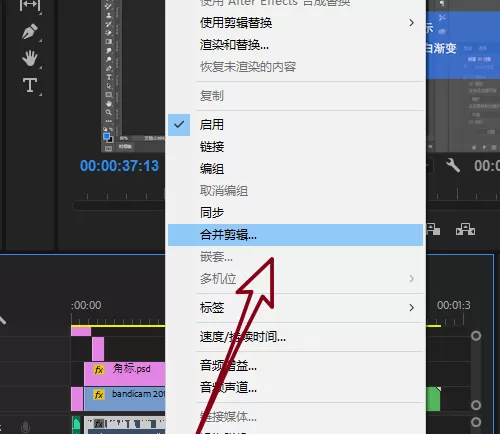Viewport: 500px width, 434px height.
Task: Expand the 使用剪辑替换 submenu arrow
Action: click(412, 23)
